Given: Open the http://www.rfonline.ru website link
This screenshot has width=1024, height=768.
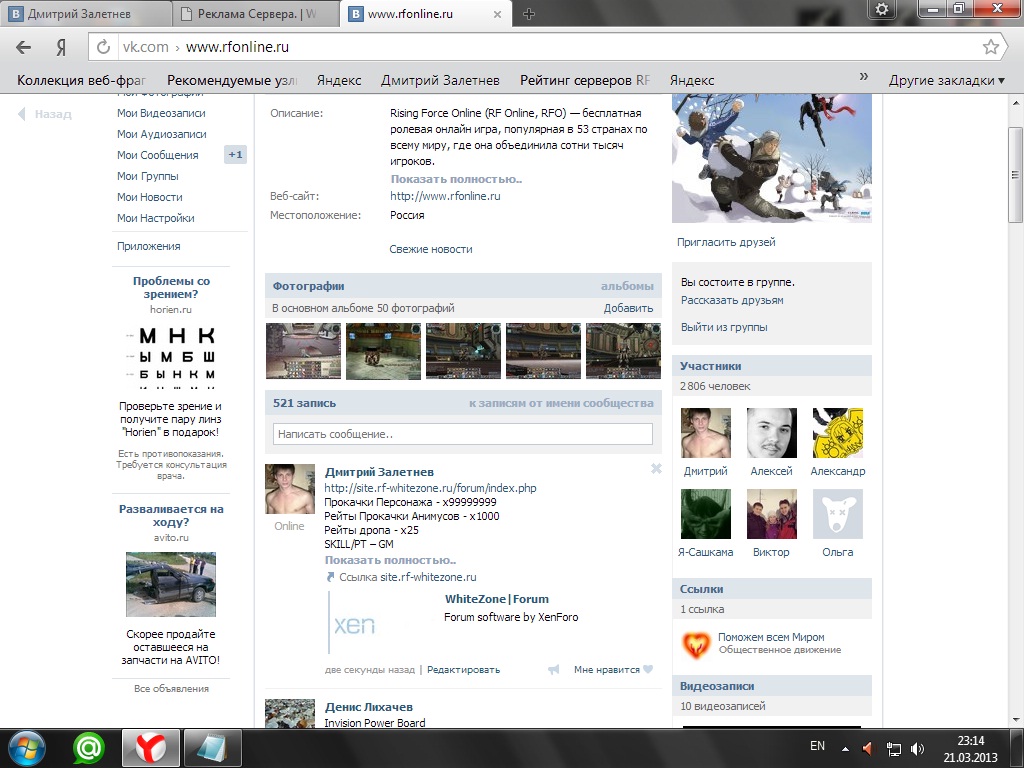Looking at the screenshot, I should (445, 196).
